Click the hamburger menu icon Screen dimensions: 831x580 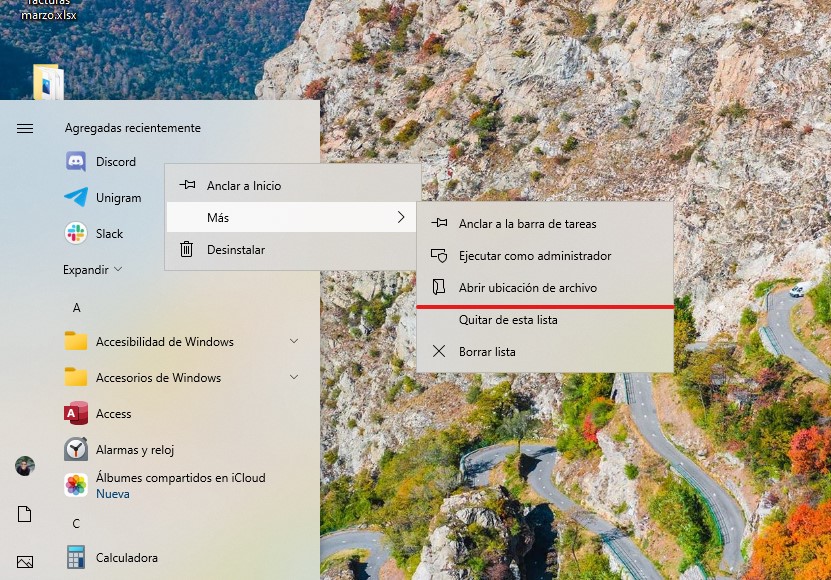click(x=25, y=128)
